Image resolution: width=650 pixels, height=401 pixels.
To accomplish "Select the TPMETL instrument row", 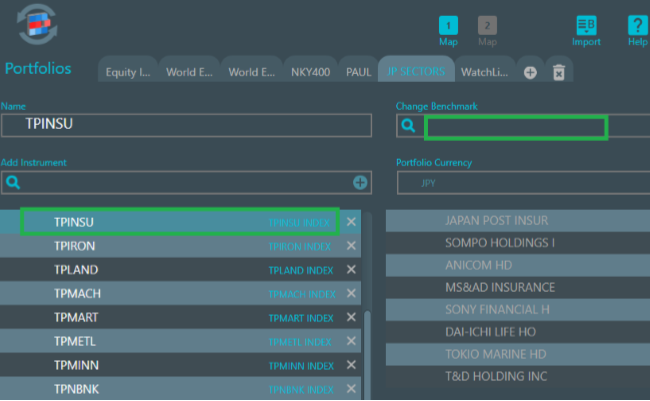I will 180,341.
